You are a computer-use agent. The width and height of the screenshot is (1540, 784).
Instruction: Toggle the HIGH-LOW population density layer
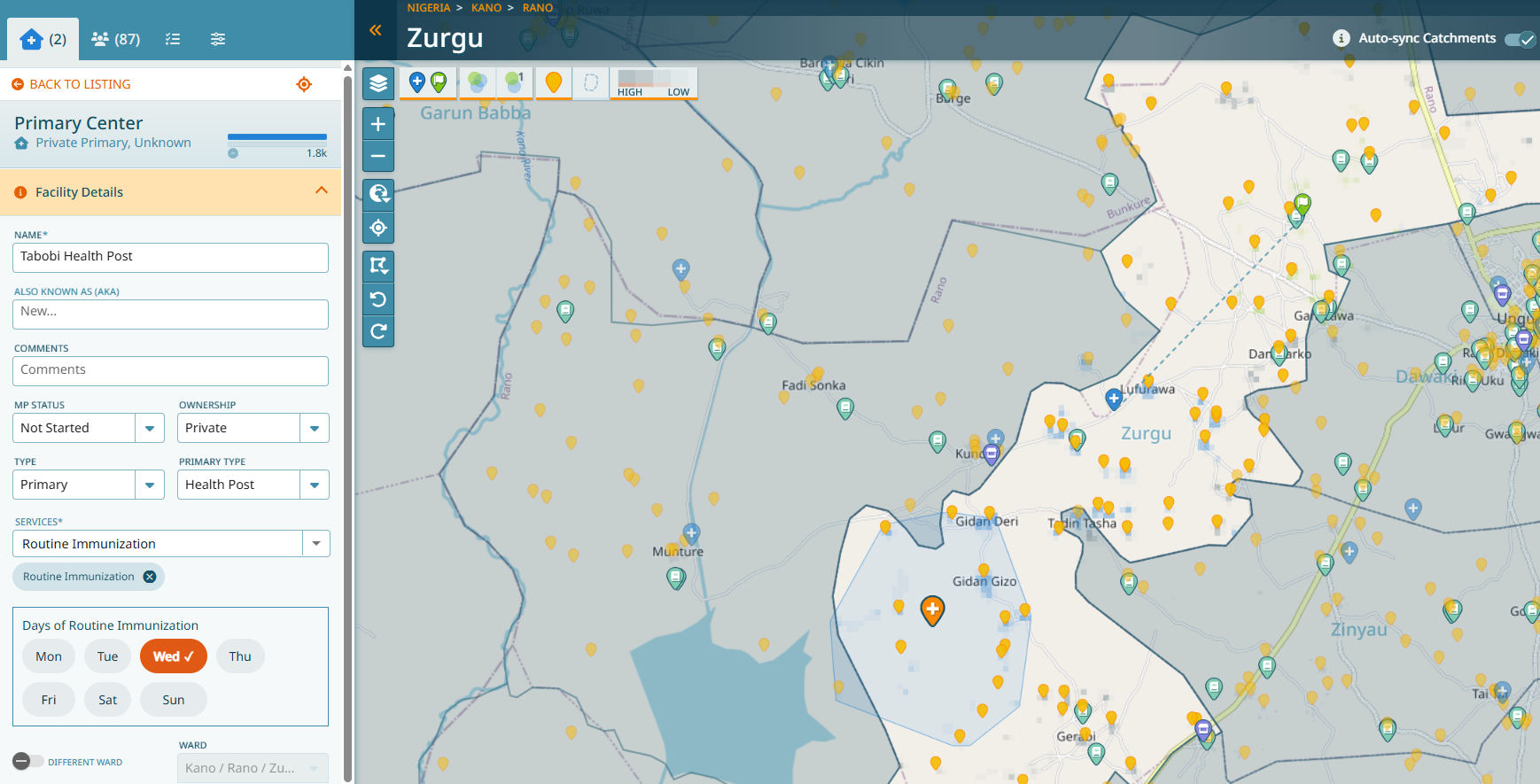click(654, 83)
